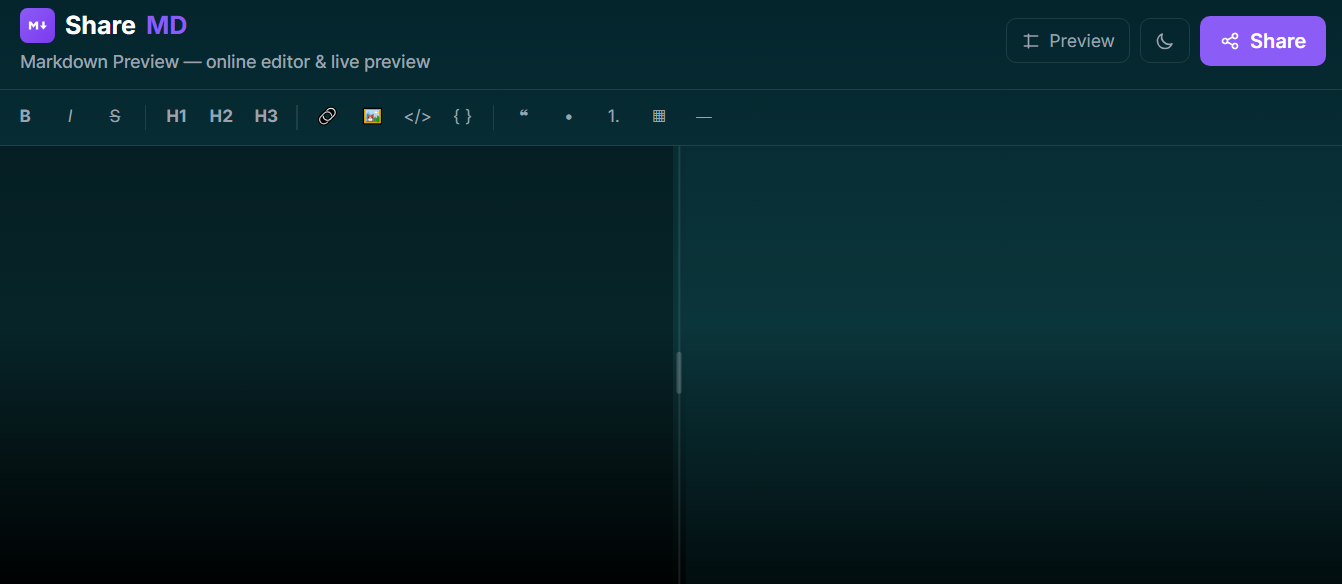
Task: Insert H1 heading
Action: [x=177, y=116]
